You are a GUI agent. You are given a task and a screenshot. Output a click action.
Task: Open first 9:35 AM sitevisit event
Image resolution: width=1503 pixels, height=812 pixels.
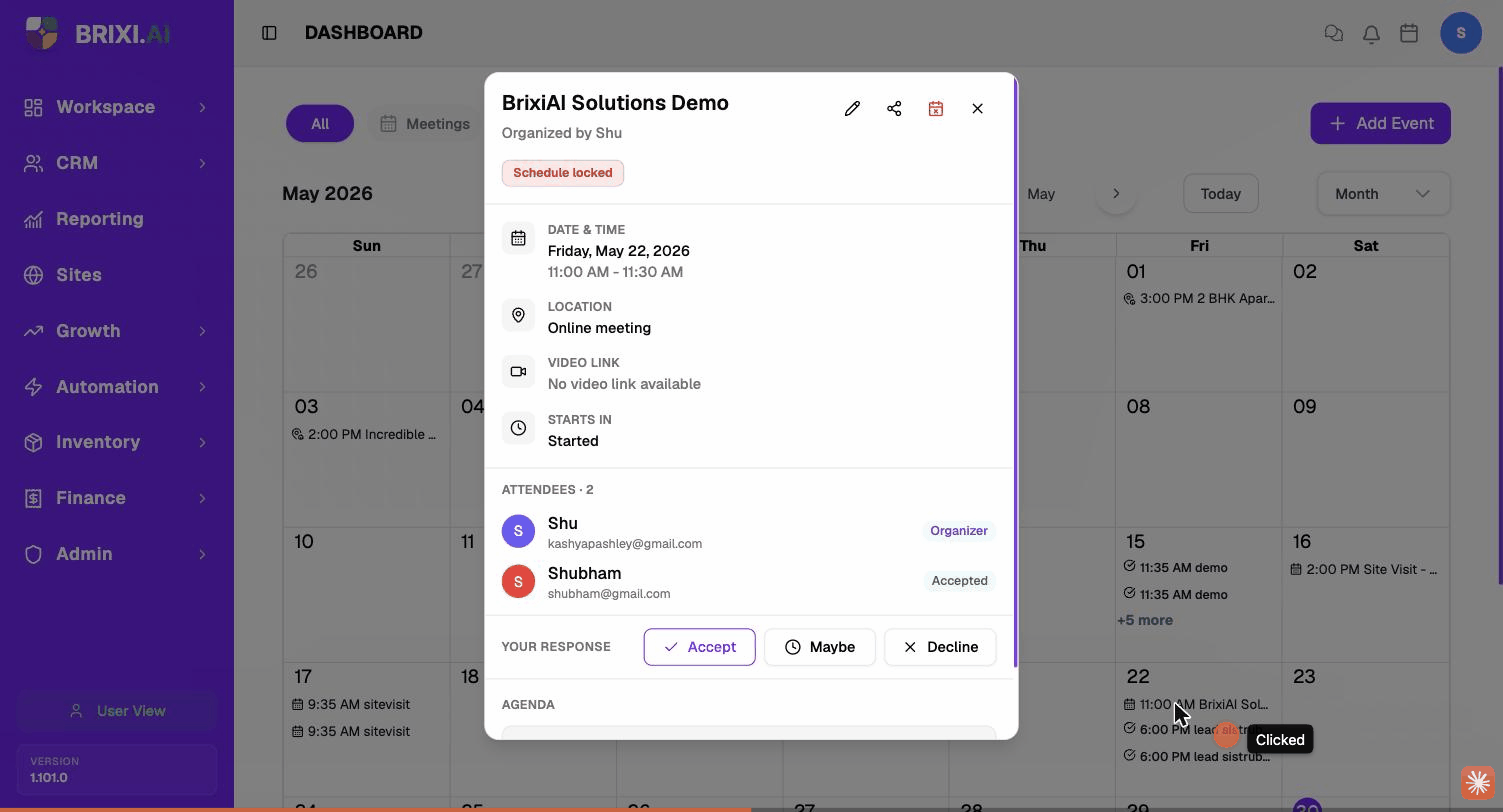click(x=352, y=704)
